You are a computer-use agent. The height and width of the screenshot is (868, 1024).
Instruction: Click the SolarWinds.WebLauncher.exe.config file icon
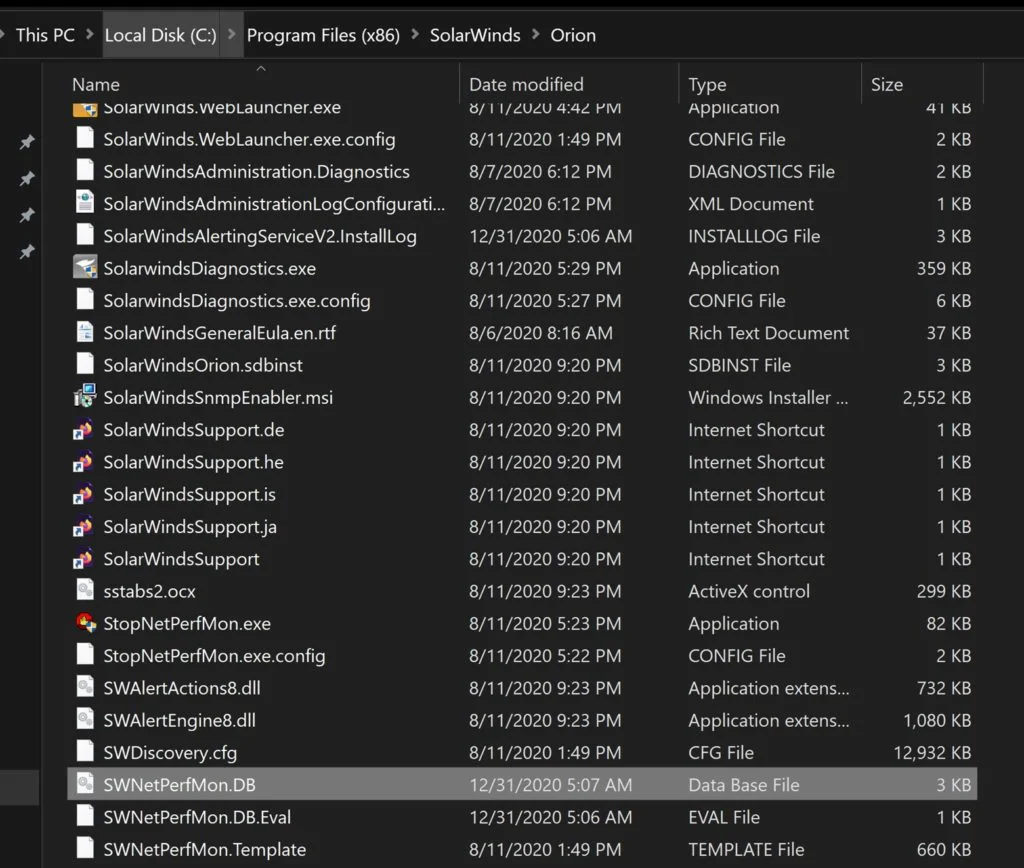click(85, 138)
